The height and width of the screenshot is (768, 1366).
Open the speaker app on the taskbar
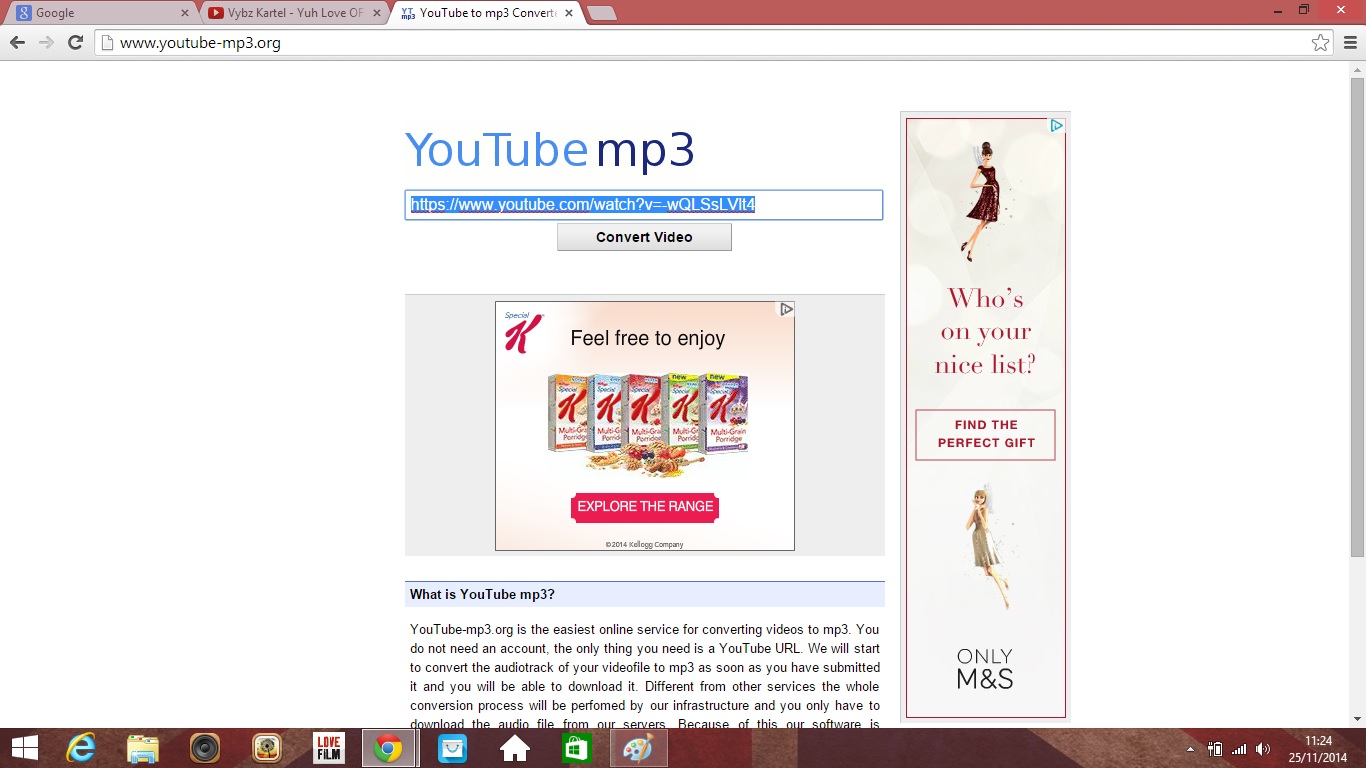click(204, 748)
